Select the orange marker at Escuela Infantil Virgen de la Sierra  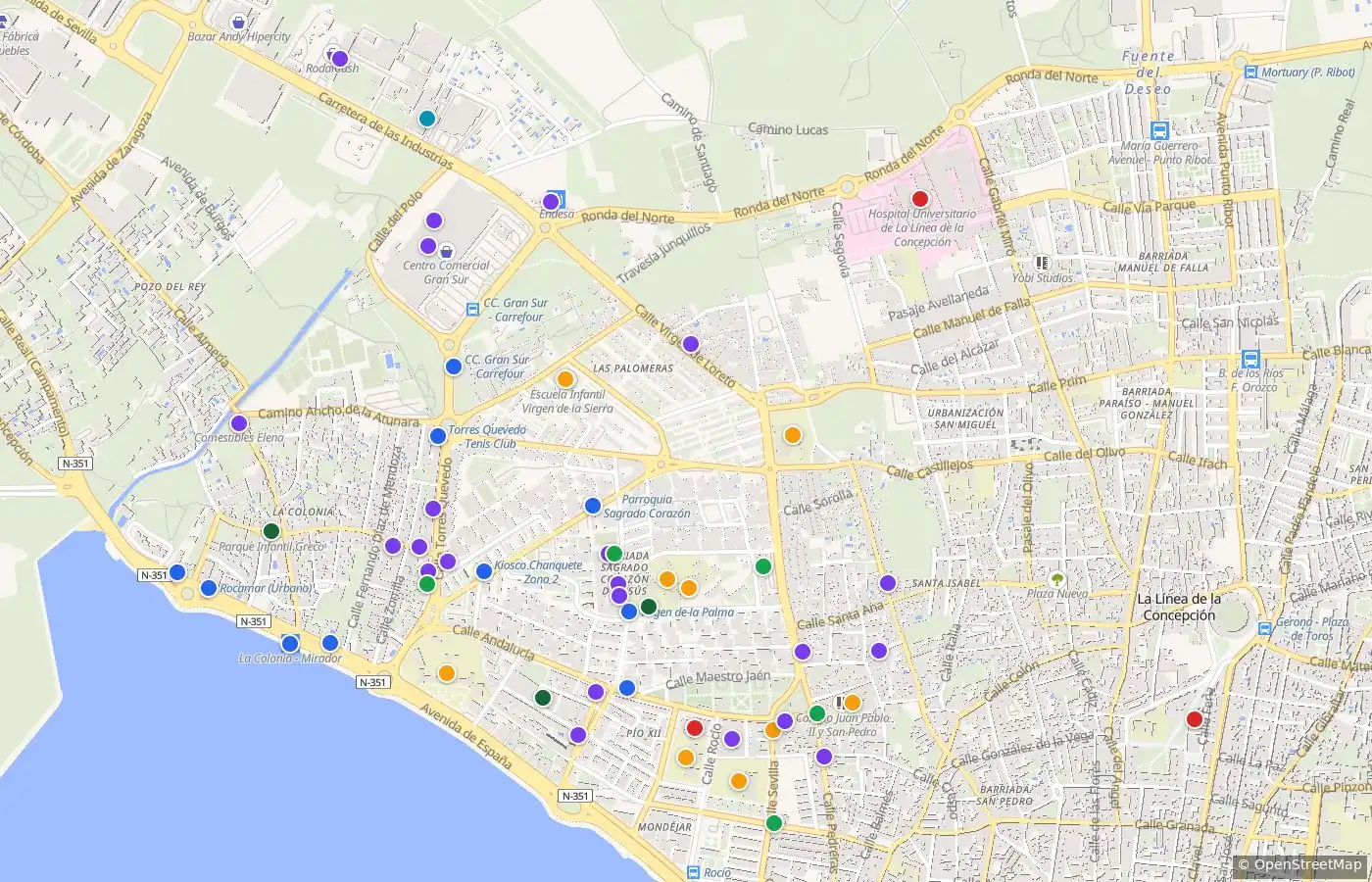[x=564, y=379]
